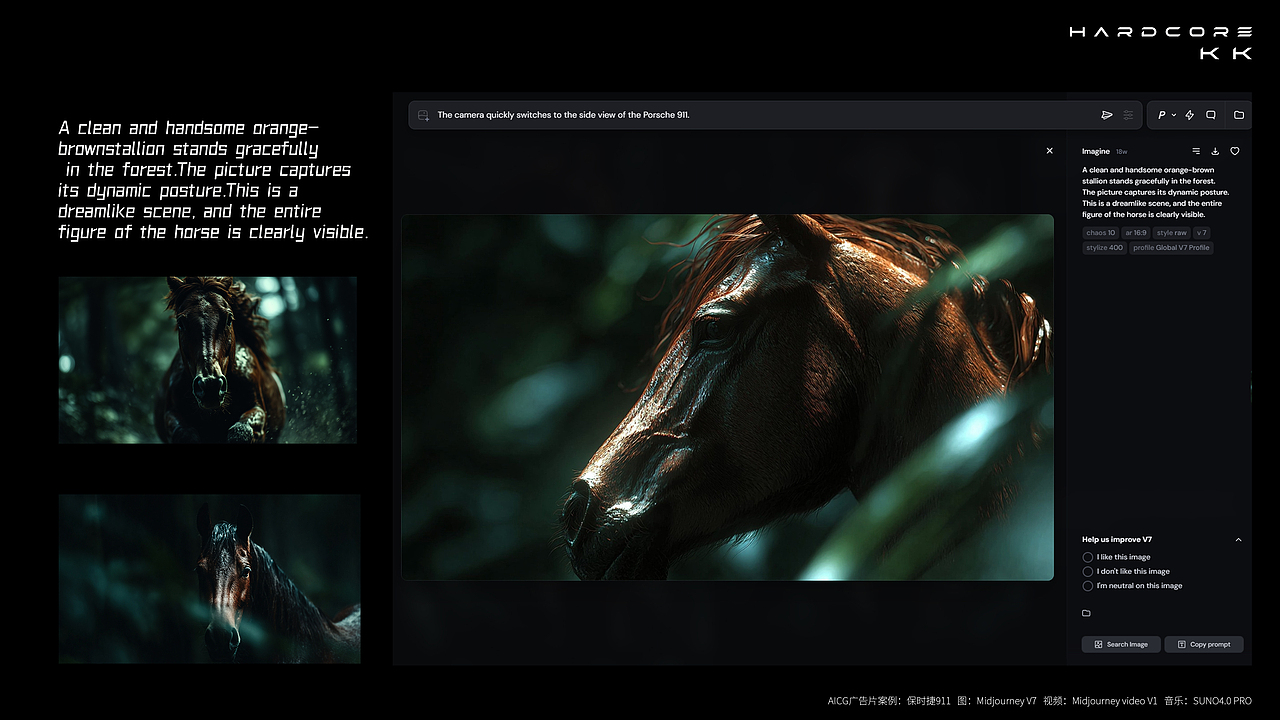Click the profile Global V7 Profile tag
The width and height of the screenshot is (1280, 720).
tap(1171, 247)
